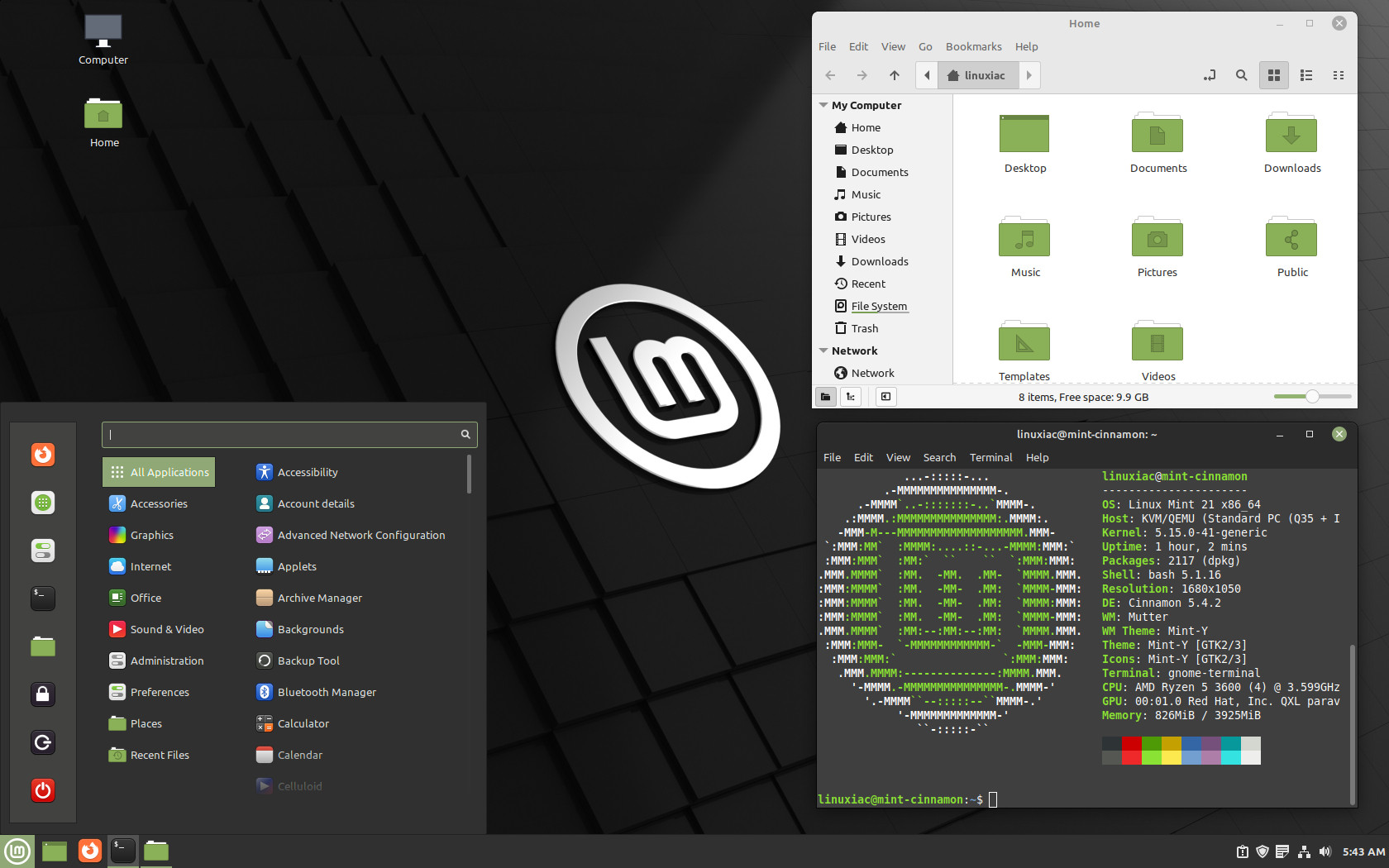This screenshot has width=1389, height=868.
Task: Open Software Manager from the menu sidebar
Action: click(42, 503)
